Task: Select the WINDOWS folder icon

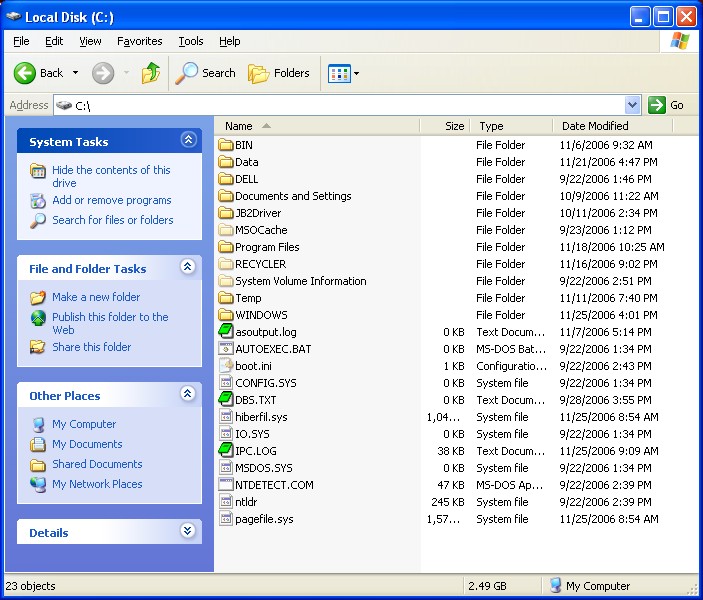Action: [x=226, y=315]
